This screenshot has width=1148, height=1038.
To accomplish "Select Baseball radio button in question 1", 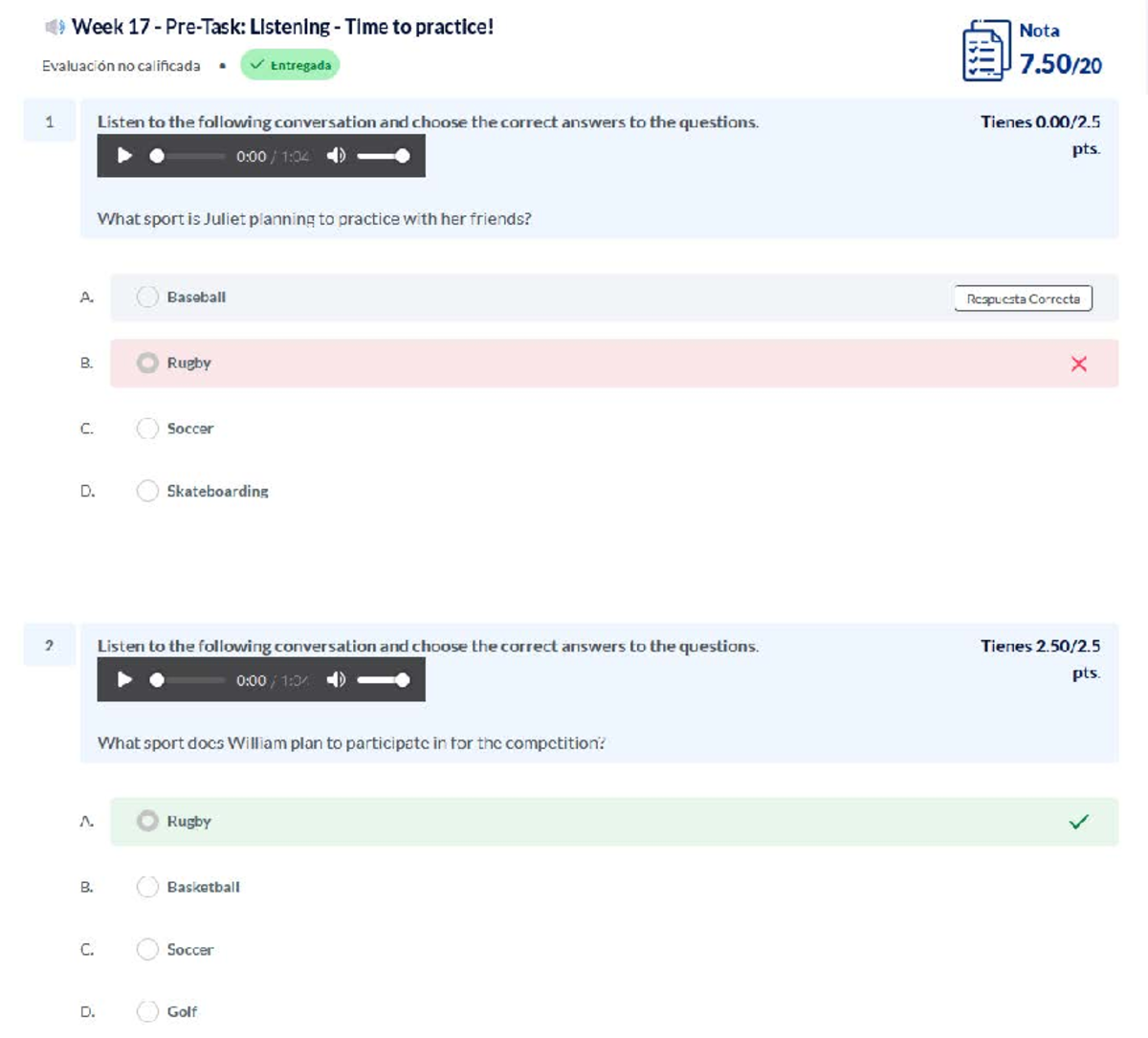I will (x=147, y=297).
